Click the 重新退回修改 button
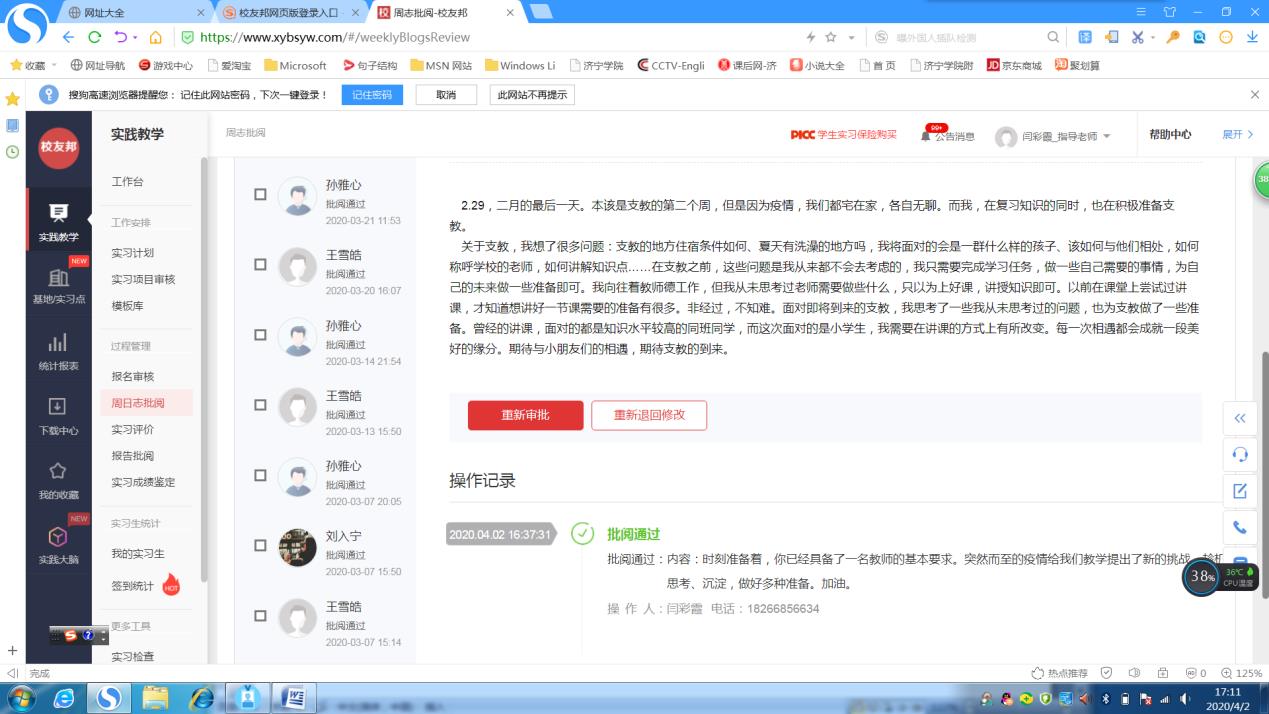Viewport: 1269px width, 714px height. tap(649, 415)
